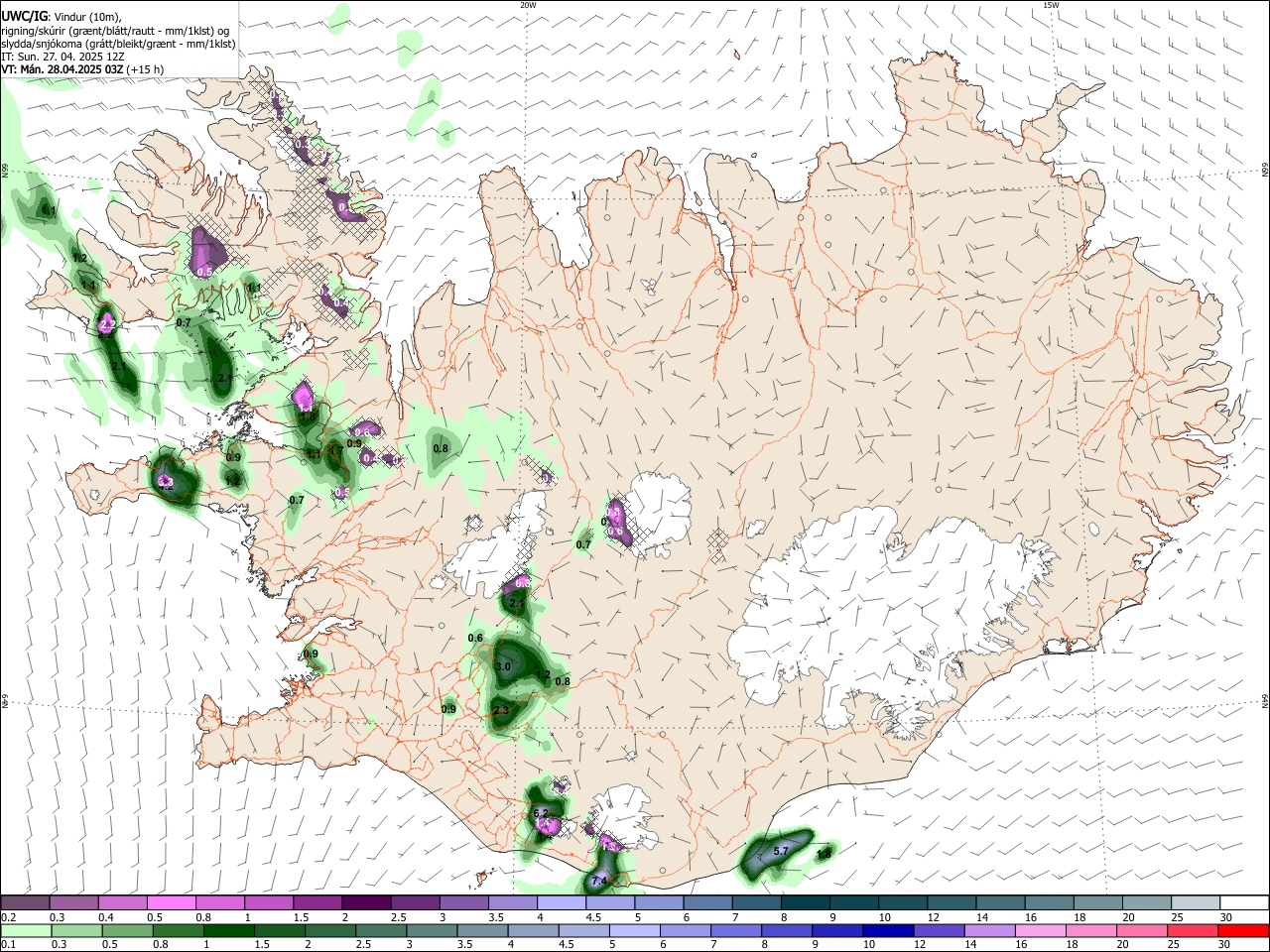The height and width of the screenshot is (952, 1270).
Task: Select the 12–14 teal swatch in upper legend row
Action: [950, 902]
